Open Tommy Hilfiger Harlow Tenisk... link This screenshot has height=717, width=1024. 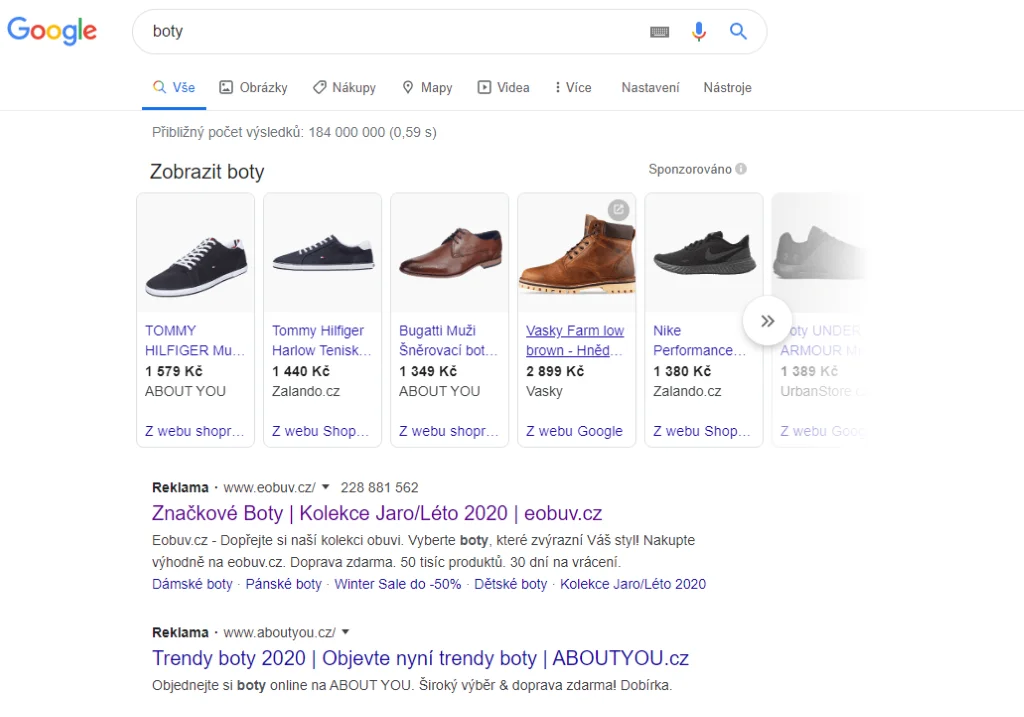pos(321,340)
